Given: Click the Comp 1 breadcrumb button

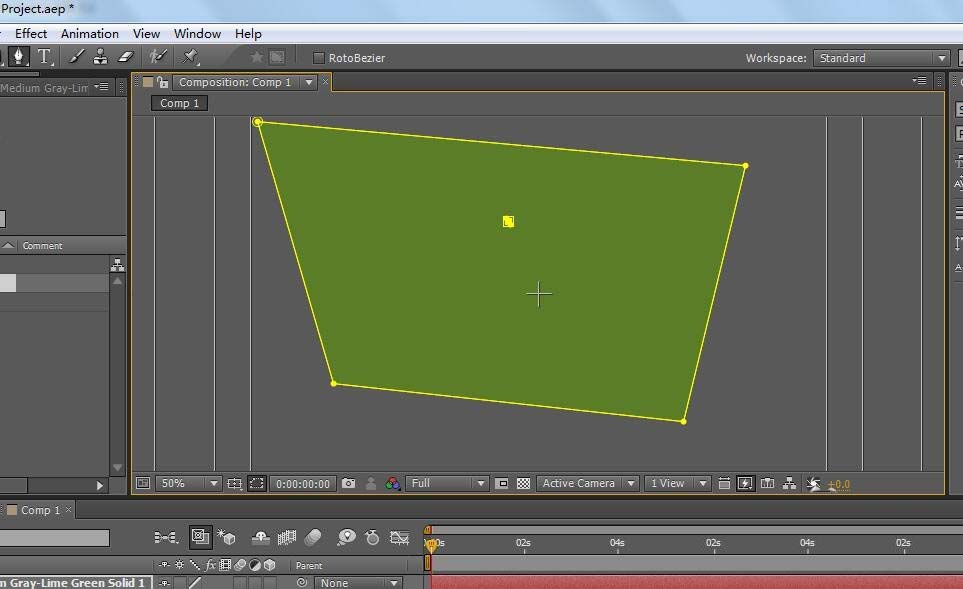Looking at the screenshot, I should [180, 103].
